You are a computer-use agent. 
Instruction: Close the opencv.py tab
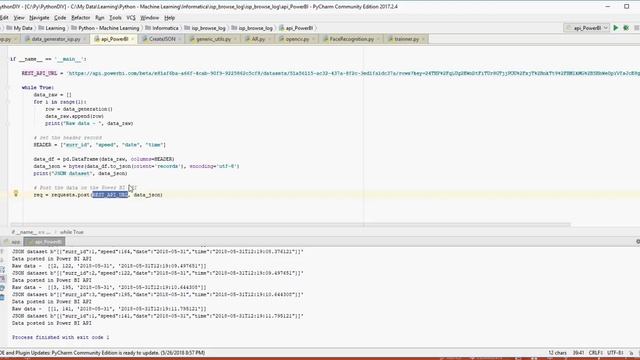click(x=313, y=39)
